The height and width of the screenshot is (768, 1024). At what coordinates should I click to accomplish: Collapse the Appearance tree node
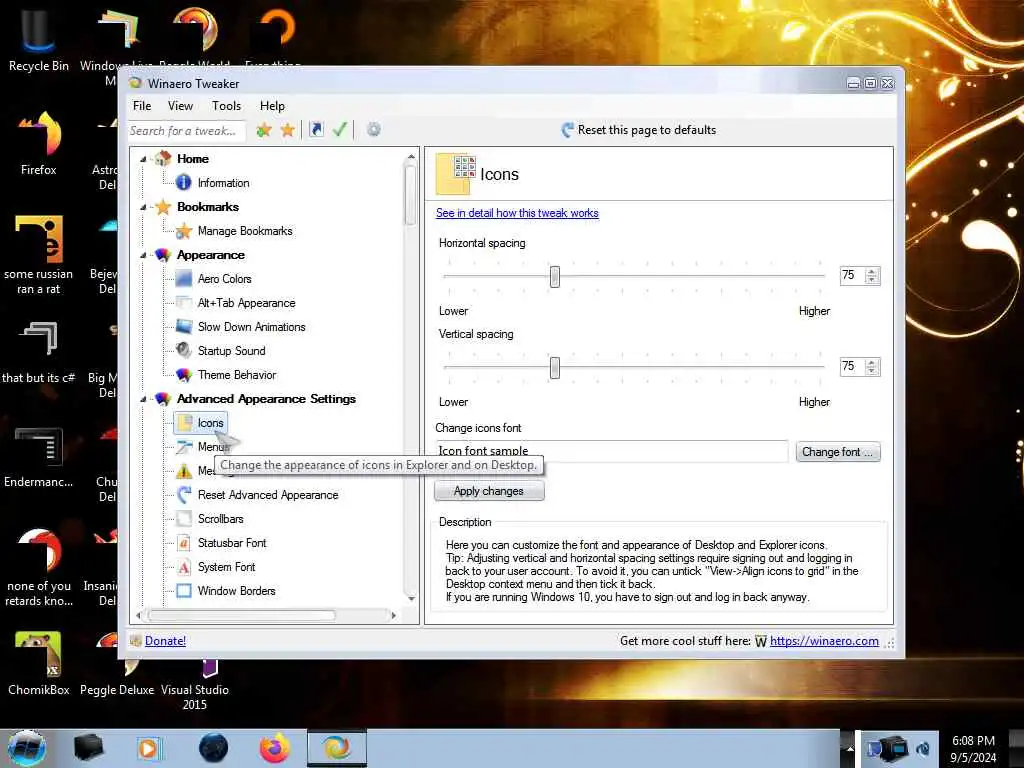click(x=143, y=255)
